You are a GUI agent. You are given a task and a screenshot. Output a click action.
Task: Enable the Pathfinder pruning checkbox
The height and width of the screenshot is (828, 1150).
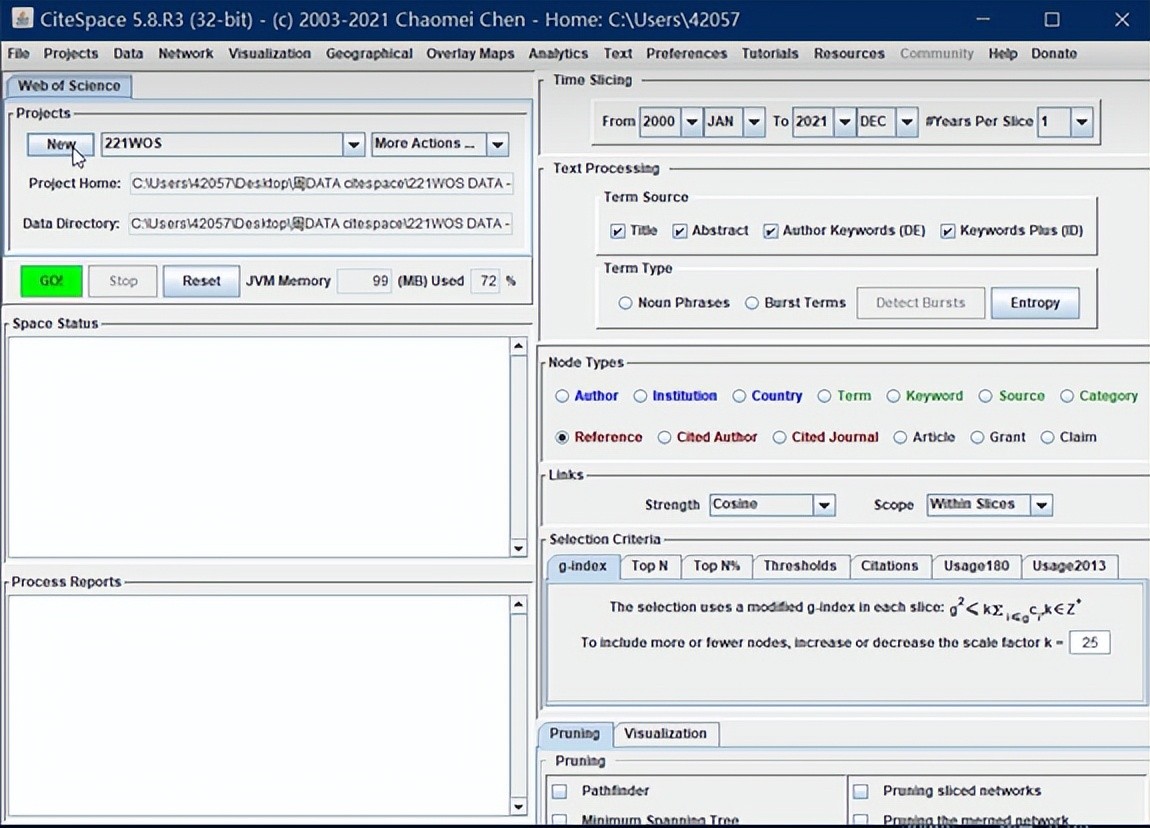560,791
